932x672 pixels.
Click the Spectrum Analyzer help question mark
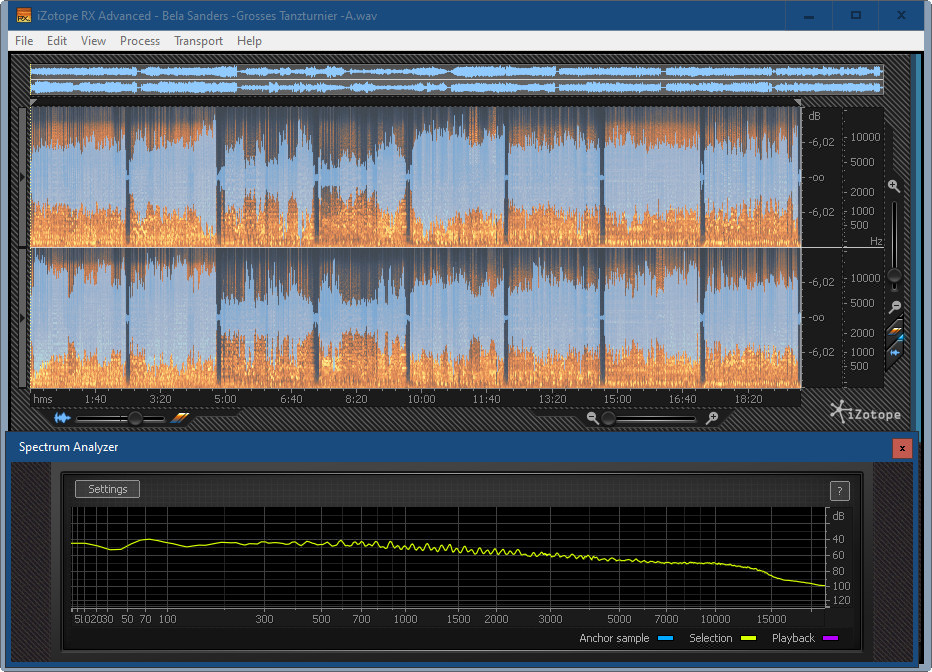[x=840, y=490]
